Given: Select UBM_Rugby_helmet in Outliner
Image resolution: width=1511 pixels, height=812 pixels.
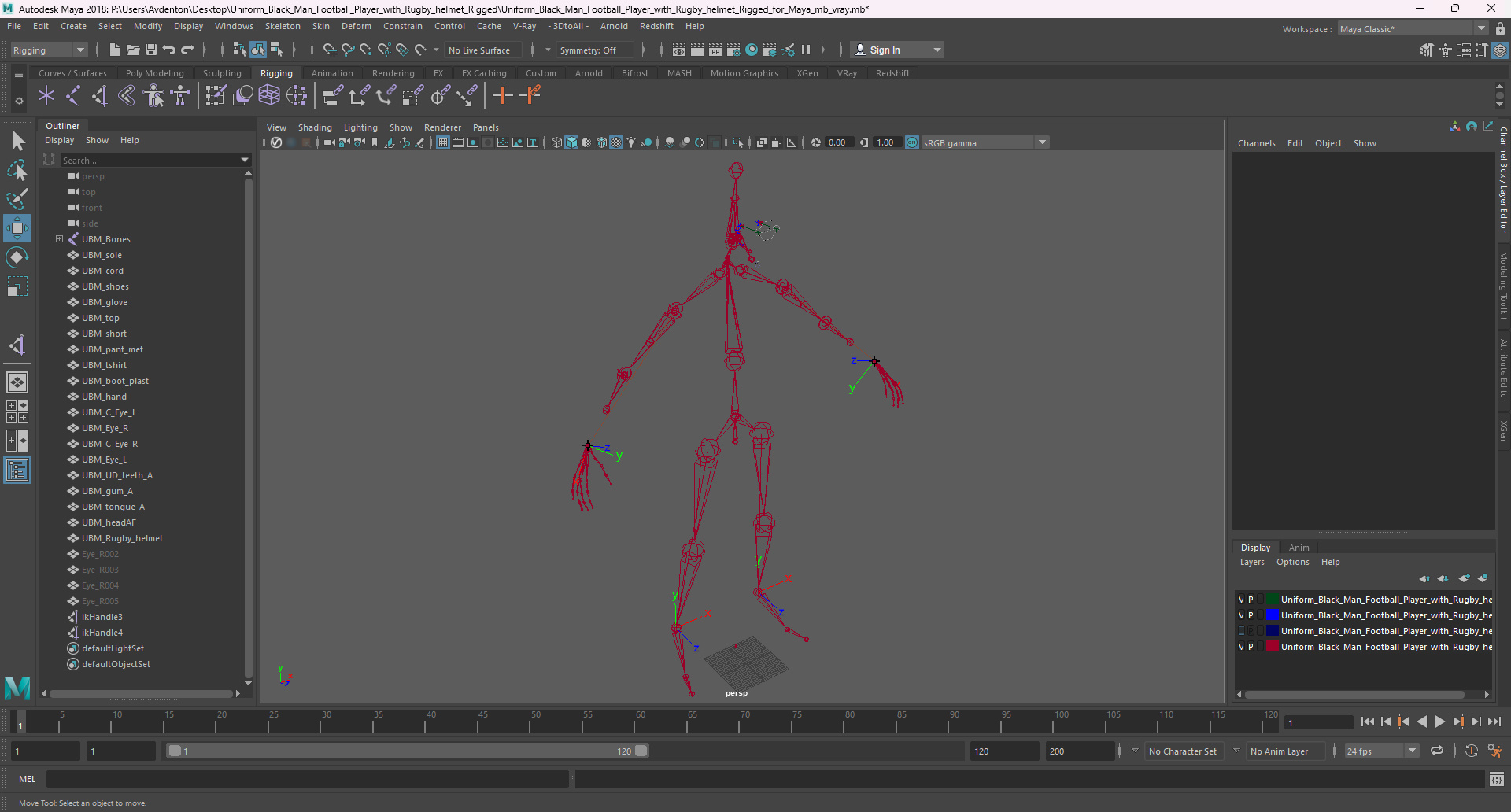Looking at the screenshot, I should click(122, 538).
